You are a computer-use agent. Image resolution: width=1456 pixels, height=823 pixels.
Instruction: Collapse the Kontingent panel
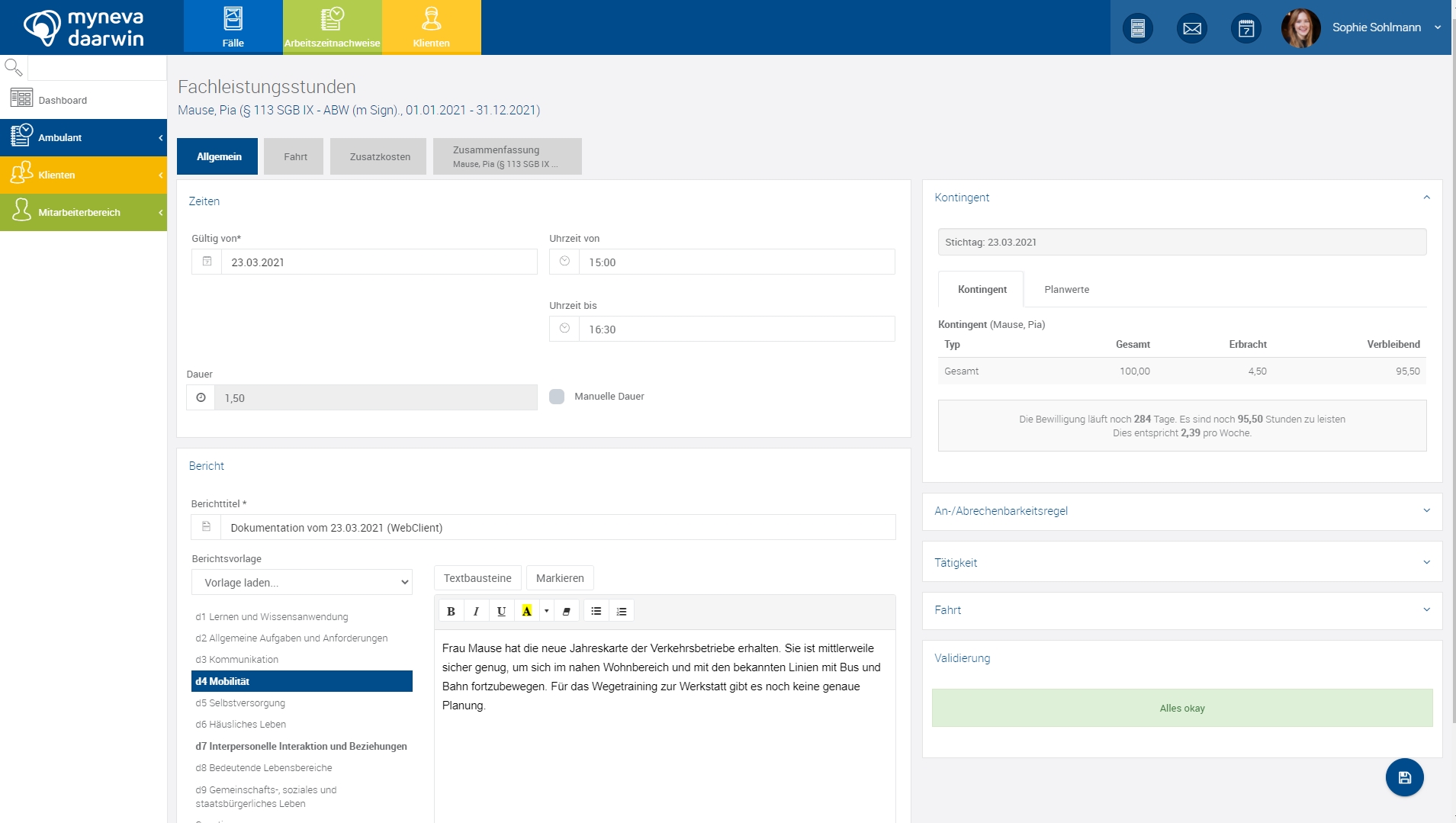[1425, 198]
